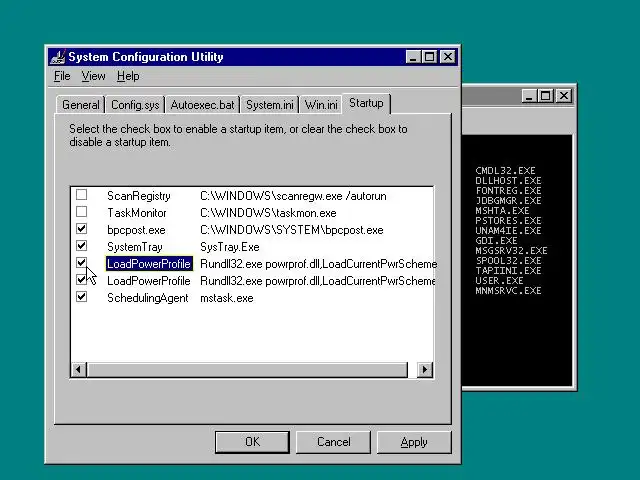Click JDBGMGR.EXE in the background window
Viewport: 640px width, 480px height.
tap(508, 200)
